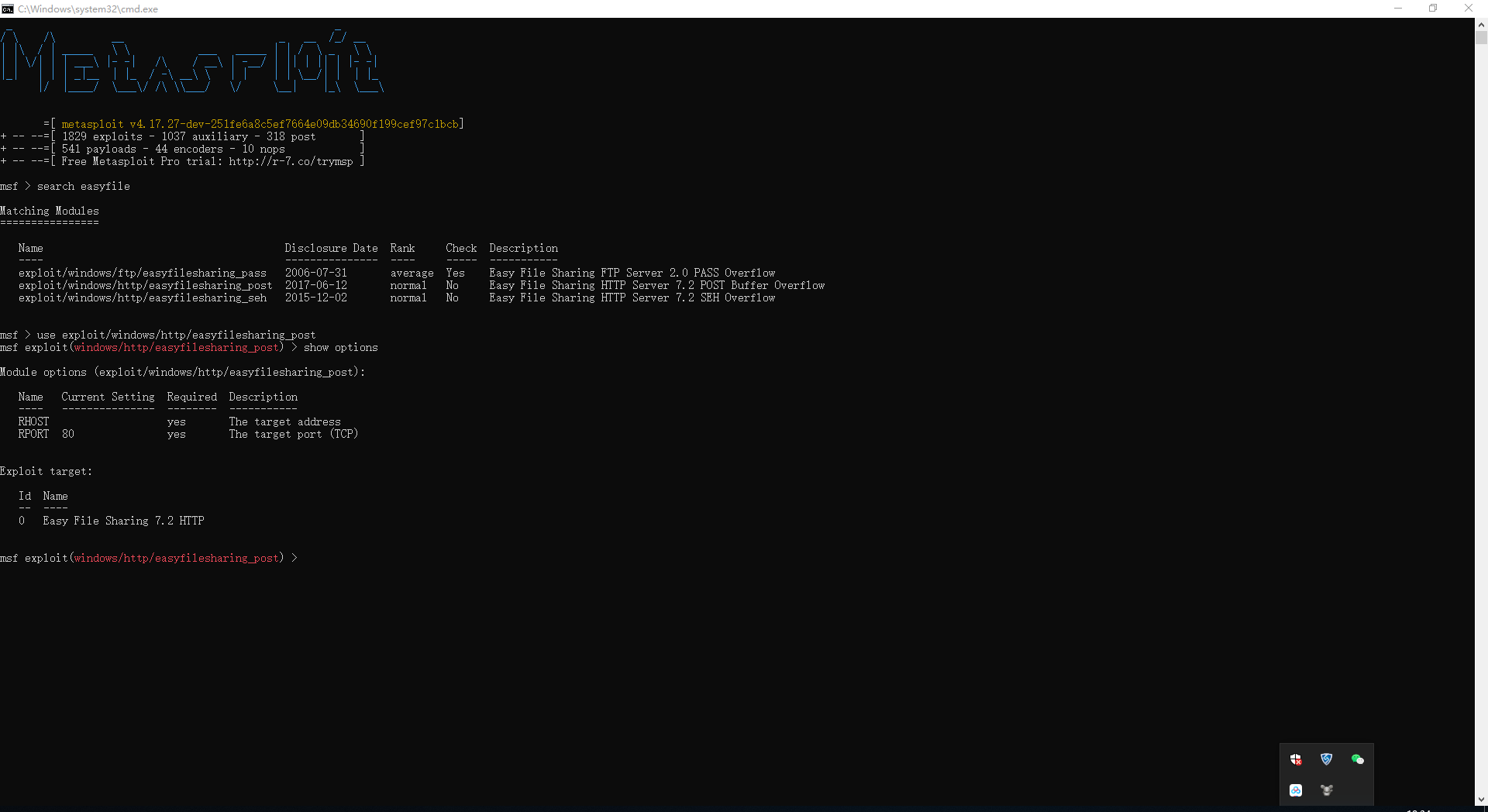Open Windows Security shield tray icon
The image size is (1488, 812).
tap(1296, 759)
